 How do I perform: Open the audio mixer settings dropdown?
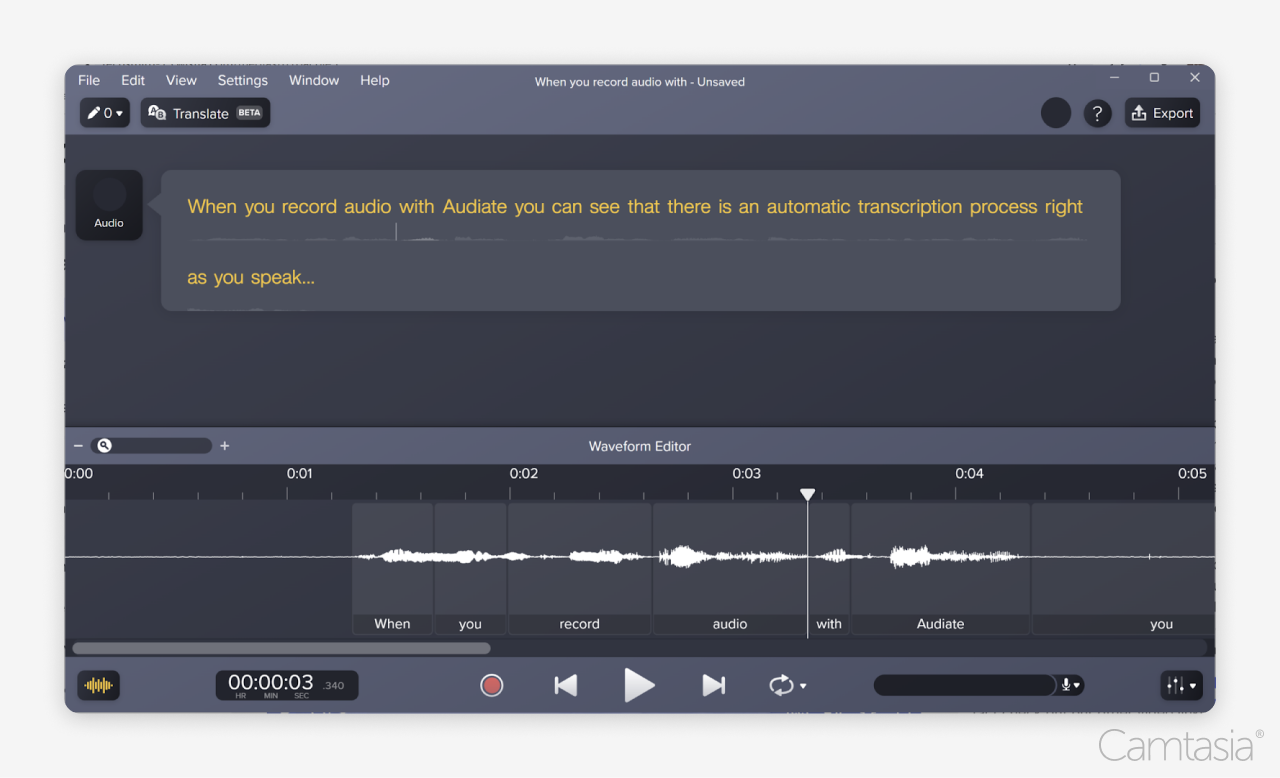coord(1181,685)
